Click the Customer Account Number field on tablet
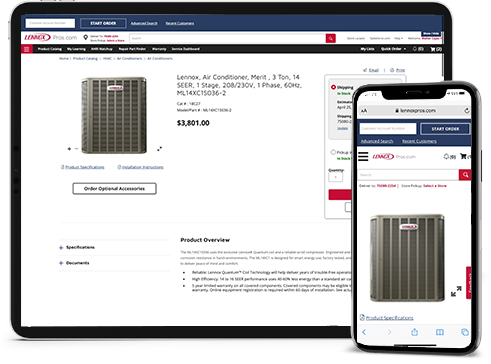The height and width of the screenshot is (364, 491). click(x=50, y=23)
